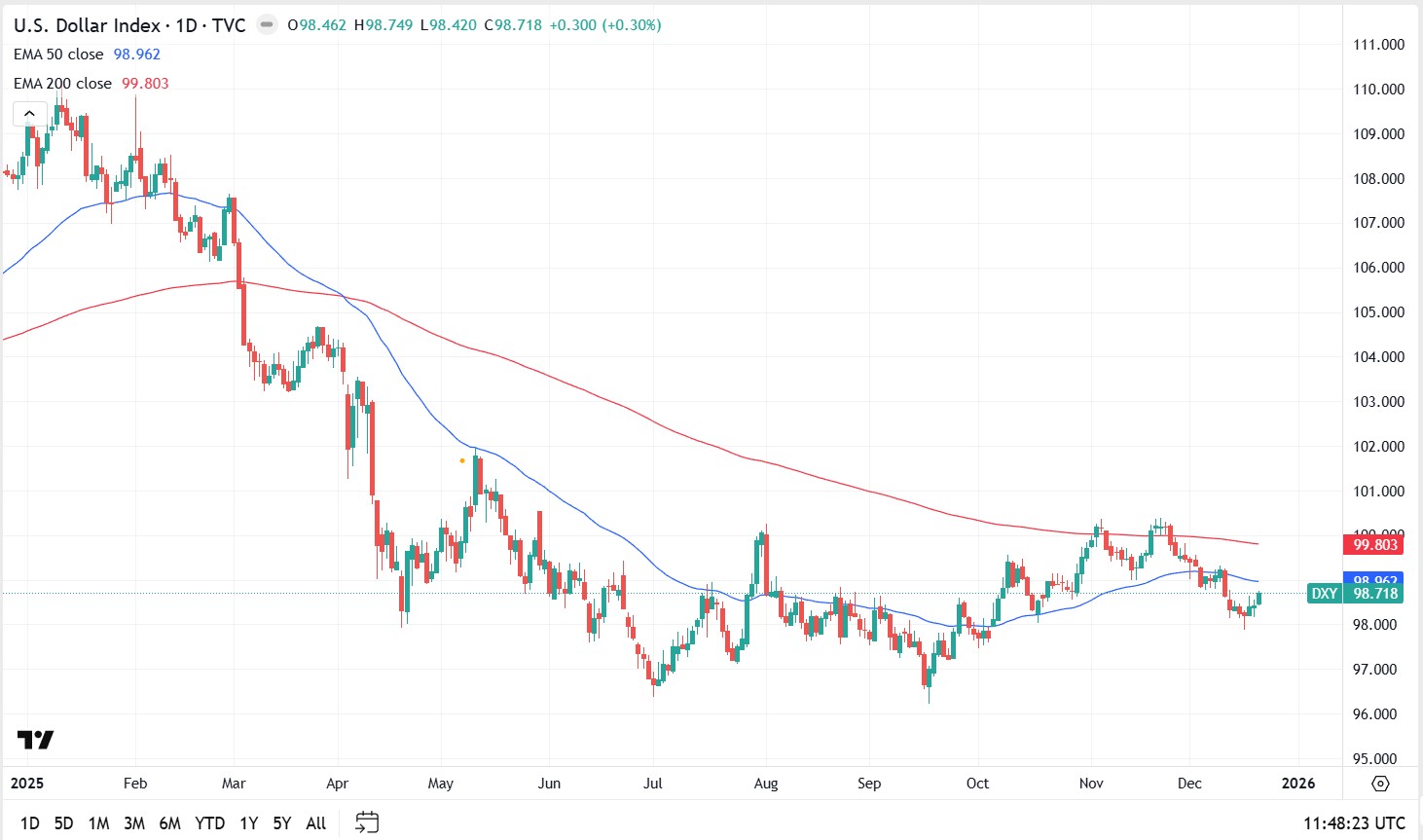The width and height of the screenshot is (1423, 840).
Task: Click the green up/down chart background
Action: coord(681,389)
